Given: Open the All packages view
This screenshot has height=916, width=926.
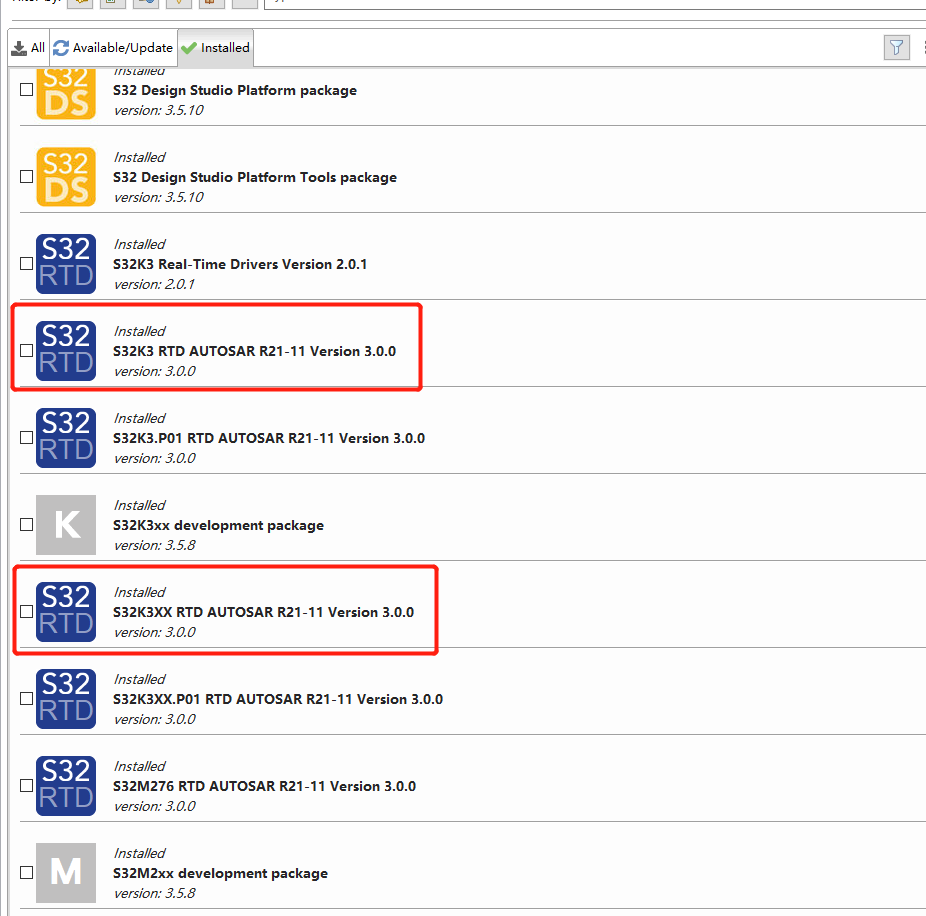Looking at the screenshot, I should click(x=27, y=47).
